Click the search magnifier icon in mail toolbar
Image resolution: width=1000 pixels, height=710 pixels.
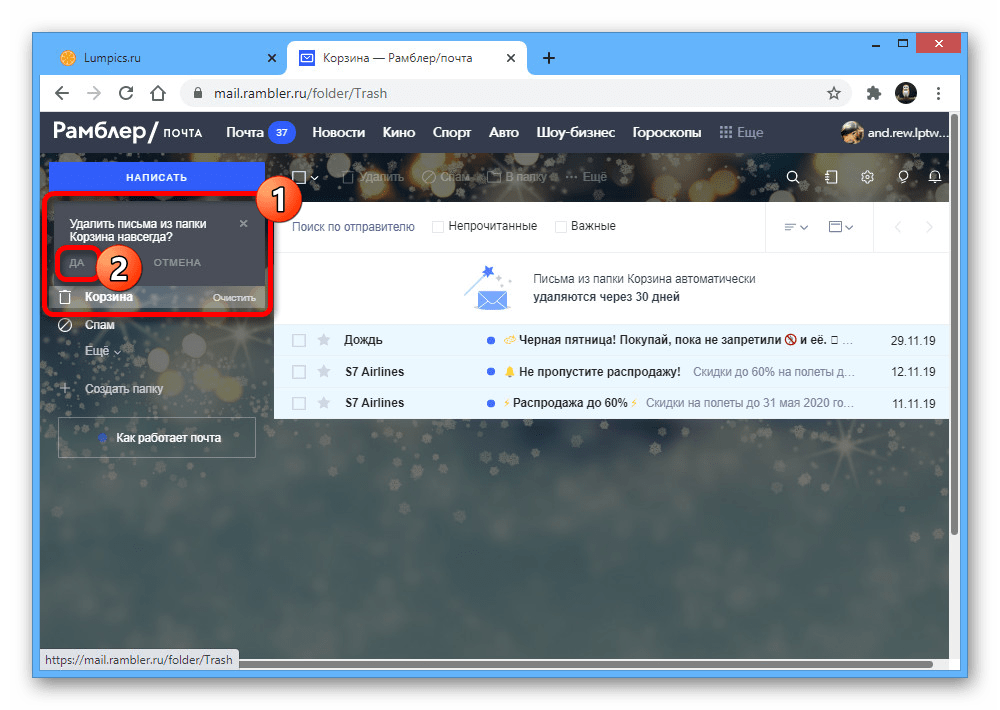coord(793,177)
